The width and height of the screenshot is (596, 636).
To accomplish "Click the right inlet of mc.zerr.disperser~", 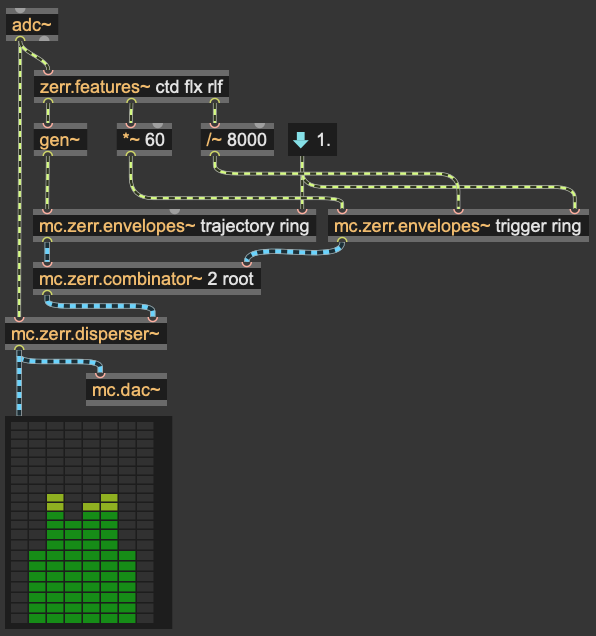I will 153,319.
